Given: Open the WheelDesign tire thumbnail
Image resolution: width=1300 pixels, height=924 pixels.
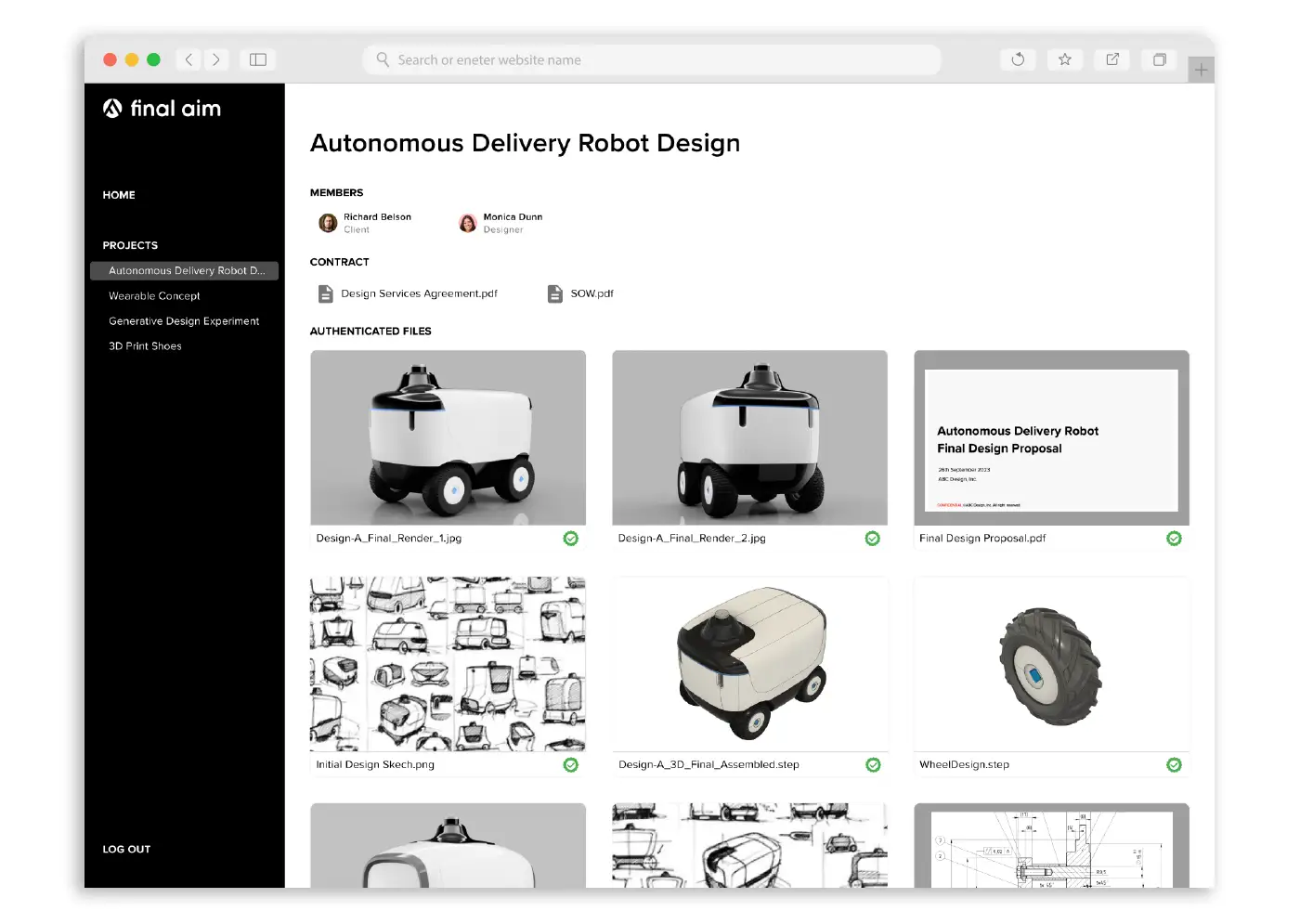Looking at the screenshot, I should [x=1051, y=664].
